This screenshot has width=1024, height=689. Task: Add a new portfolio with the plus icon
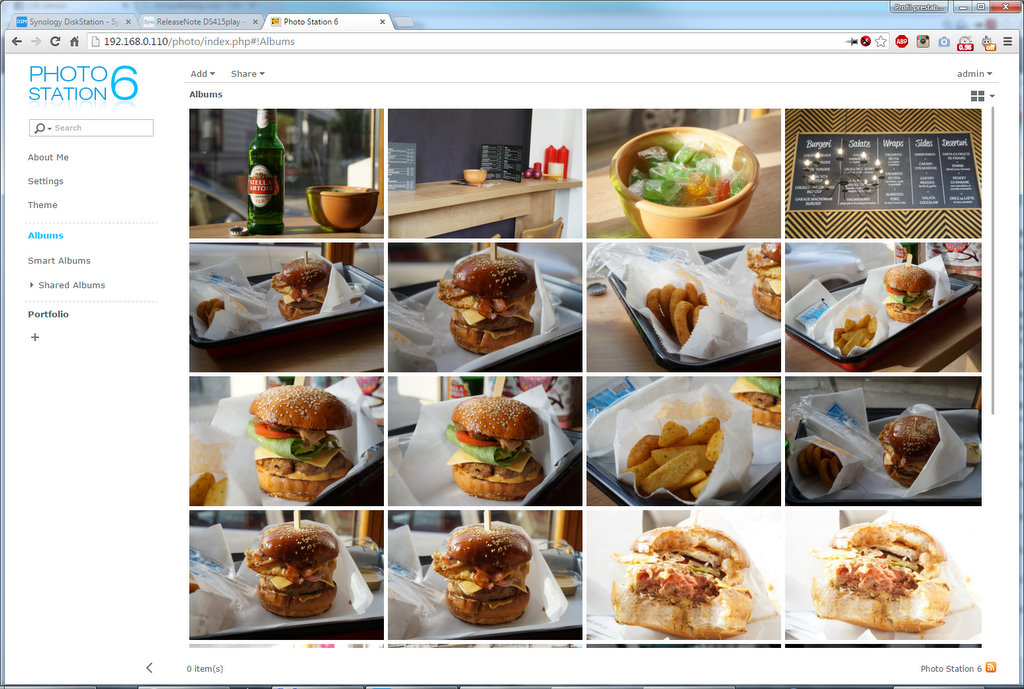point(35,337)
